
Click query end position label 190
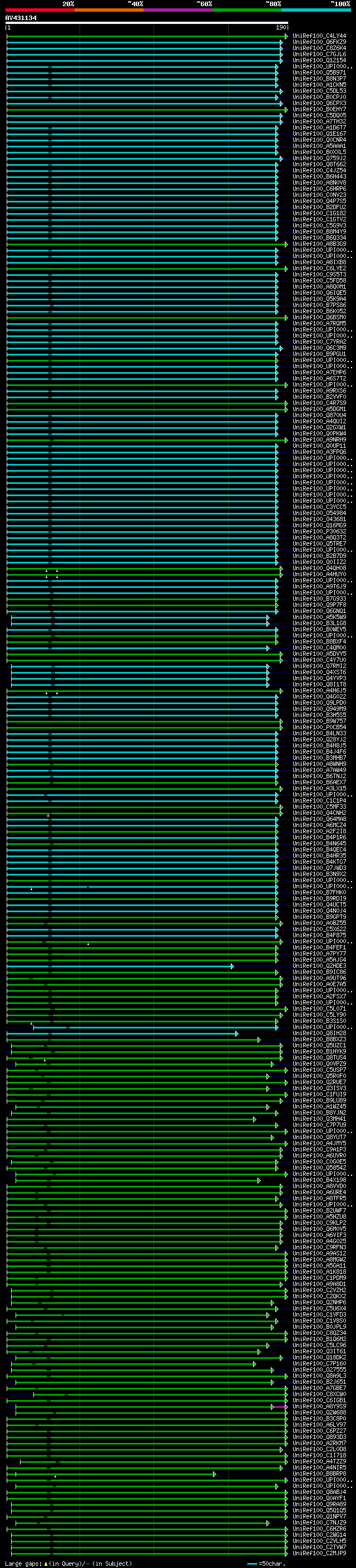click(281, 28)
